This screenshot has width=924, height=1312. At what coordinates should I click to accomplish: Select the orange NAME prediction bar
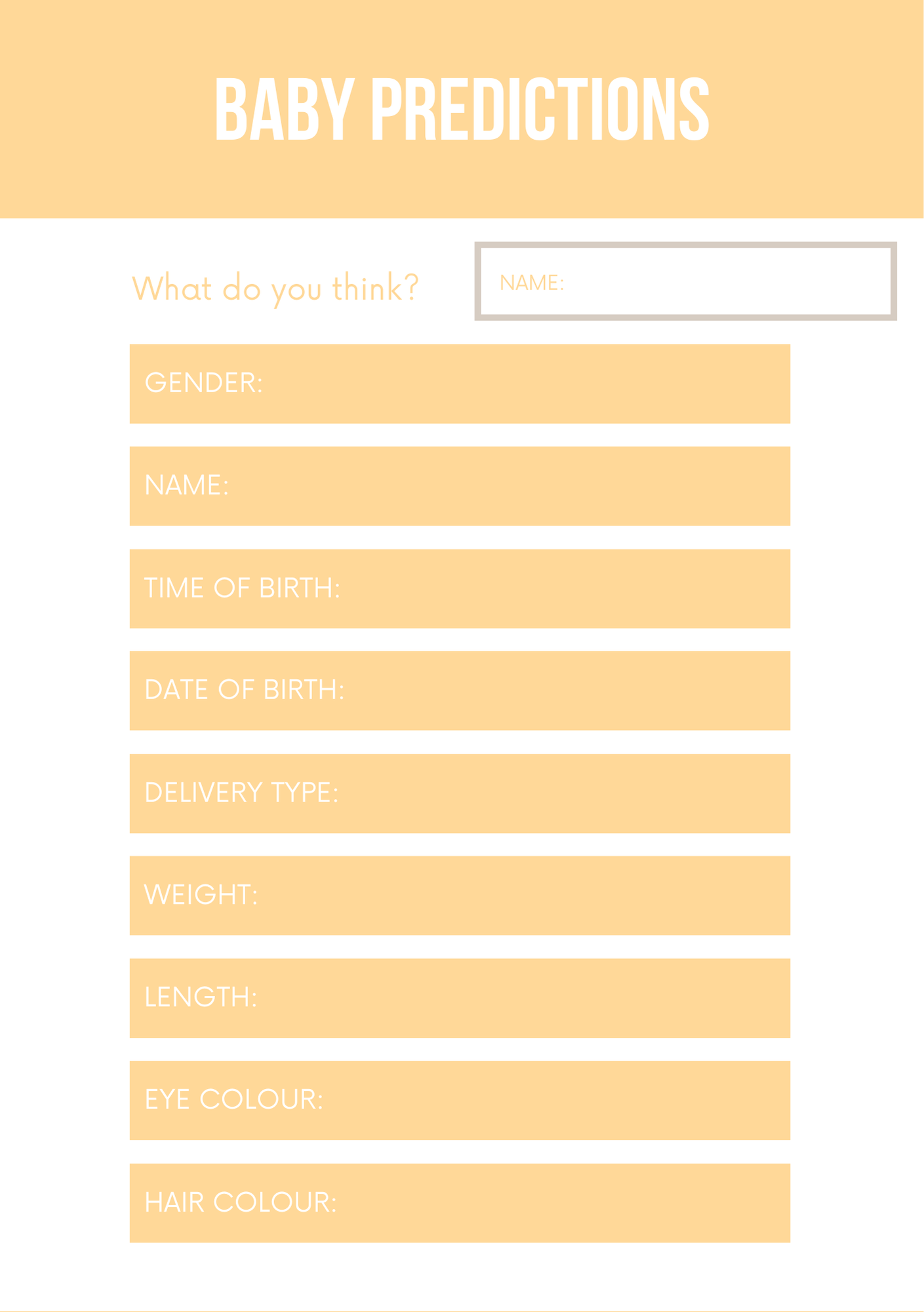pos(525,486)
